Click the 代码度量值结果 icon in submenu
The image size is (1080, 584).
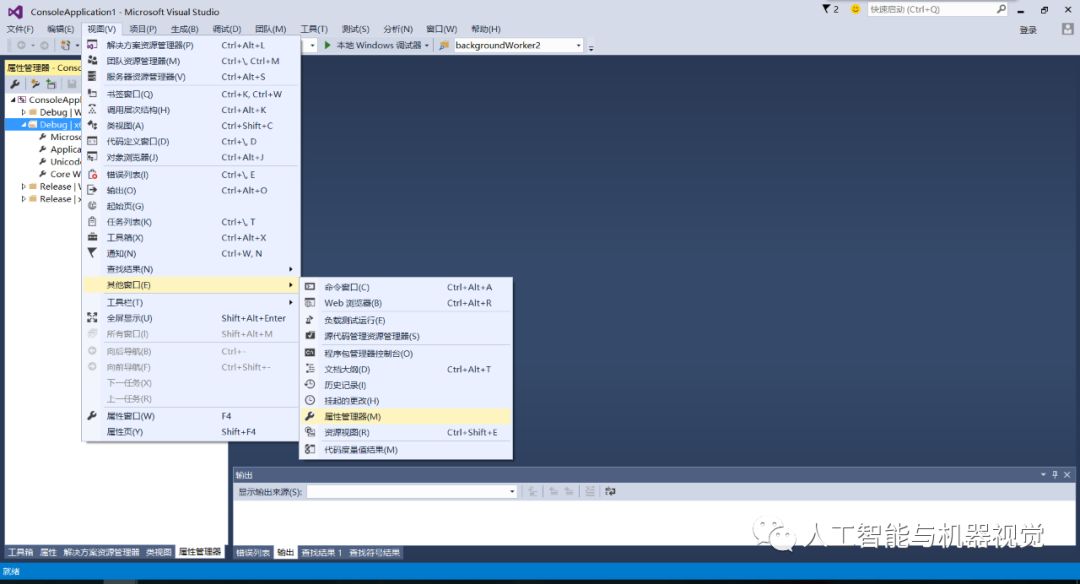pyautogui.click(x=310, y=450)
